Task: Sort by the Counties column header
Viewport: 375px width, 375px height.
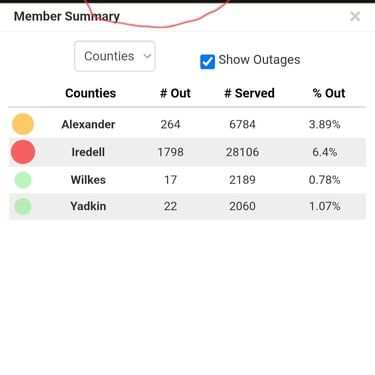Action: [x=91, y=93]
